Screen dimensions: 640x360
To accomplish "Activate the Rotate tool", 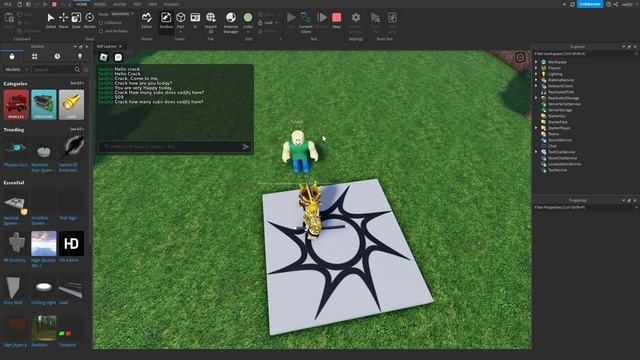I will pyautogui.click(x=89, y=20).
